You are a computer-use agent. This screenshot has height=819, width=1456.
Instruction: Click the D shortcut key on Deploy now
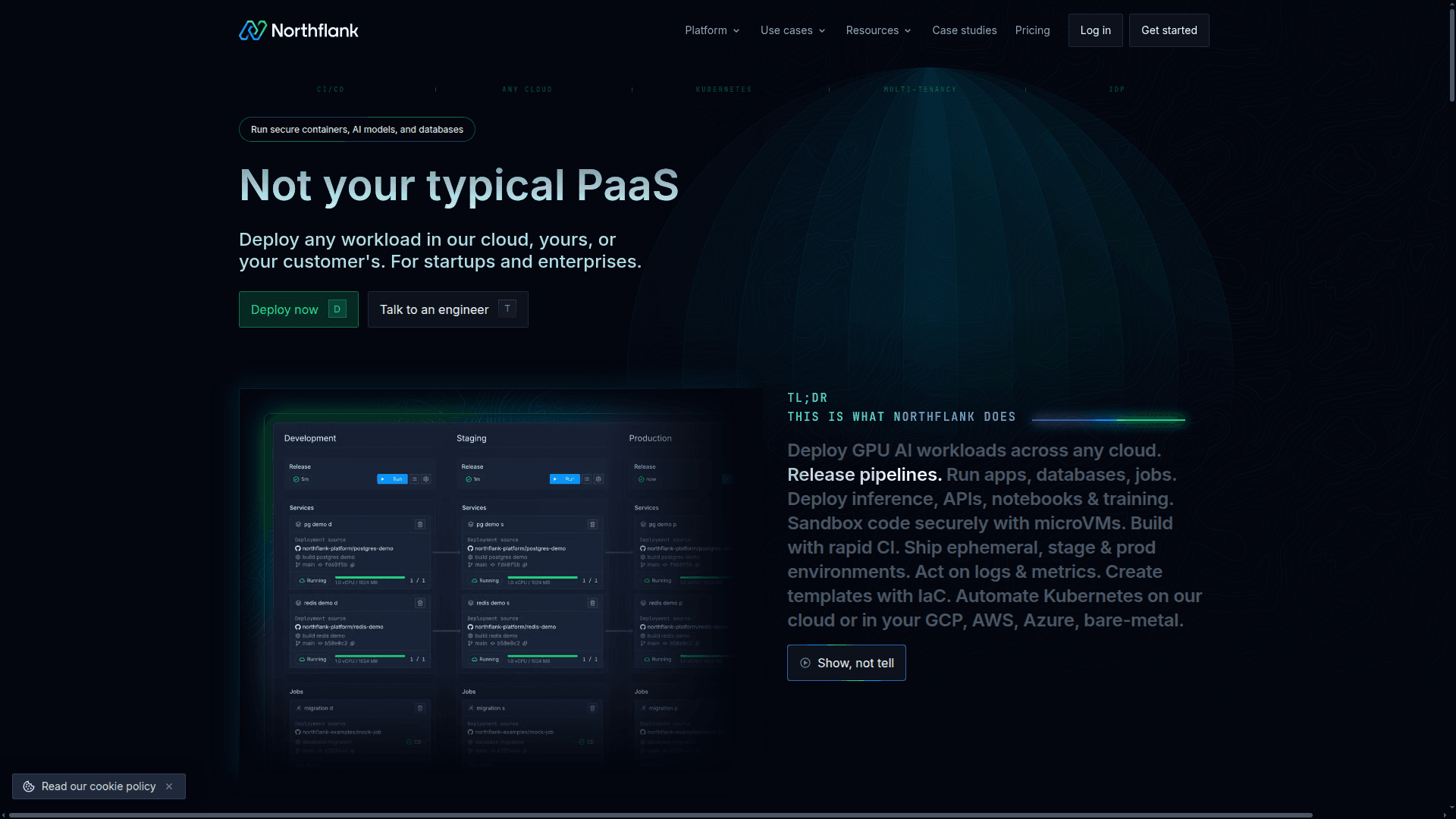(337, 309)
